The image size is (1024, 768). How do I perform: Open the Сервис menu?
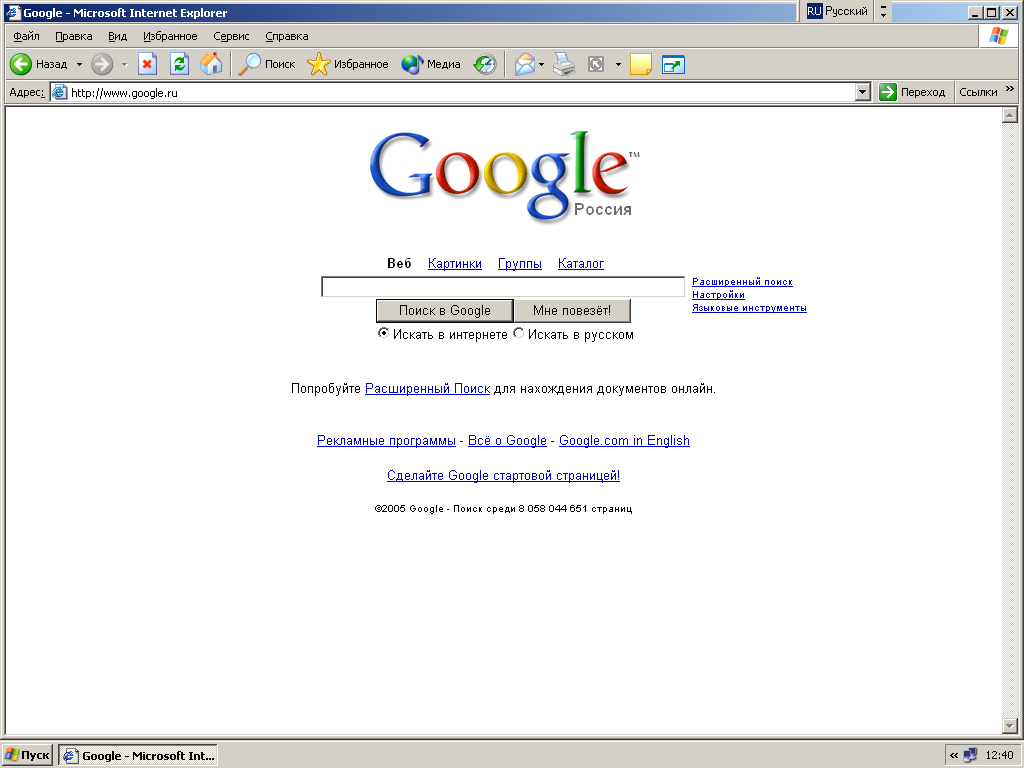point(231,37)
